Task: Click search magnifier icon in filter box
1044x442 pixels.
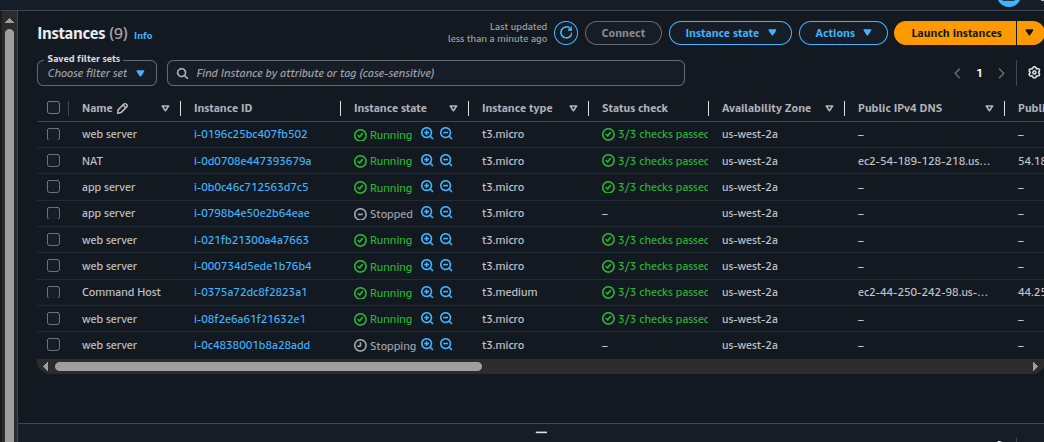Action: tap(182, 73)
